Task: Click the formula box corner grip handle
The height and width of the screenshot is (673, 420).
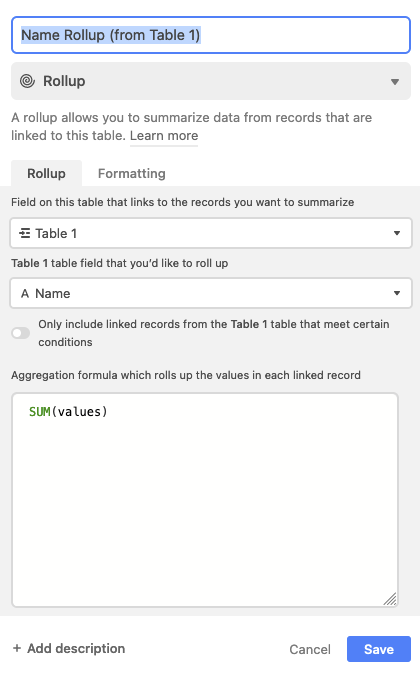Action: click(390, 599)
